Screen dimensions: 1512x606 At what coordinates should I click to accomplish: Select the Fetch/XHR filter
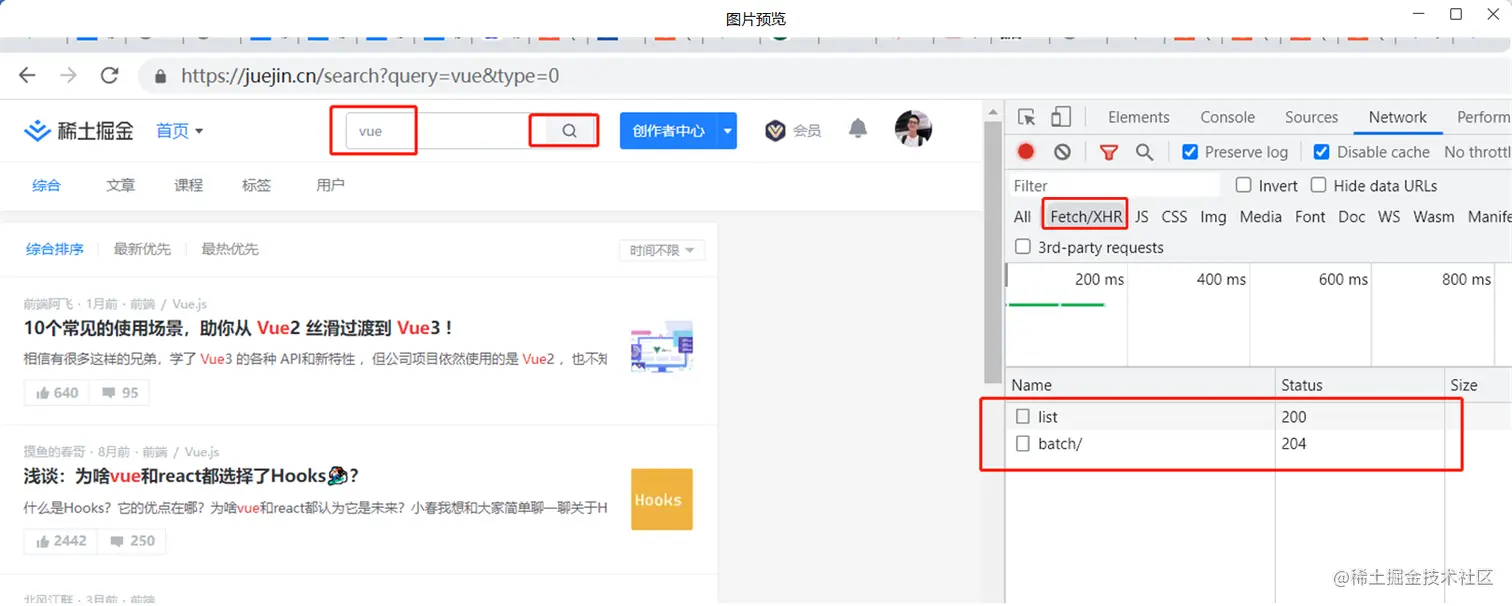point(1086,216)
